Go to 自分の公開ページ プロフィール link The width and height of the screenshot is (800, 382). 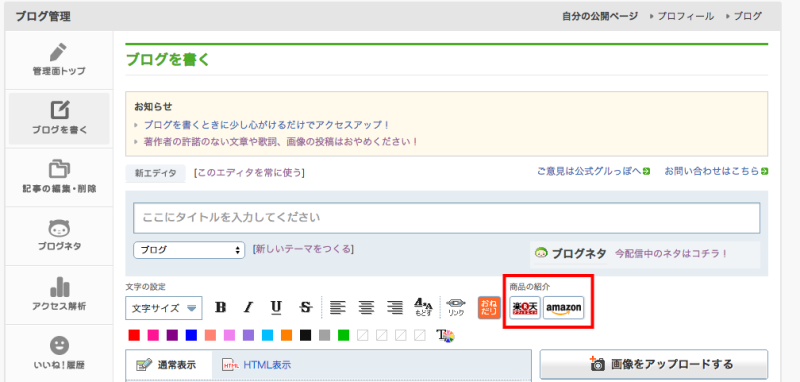coord(685,16)
